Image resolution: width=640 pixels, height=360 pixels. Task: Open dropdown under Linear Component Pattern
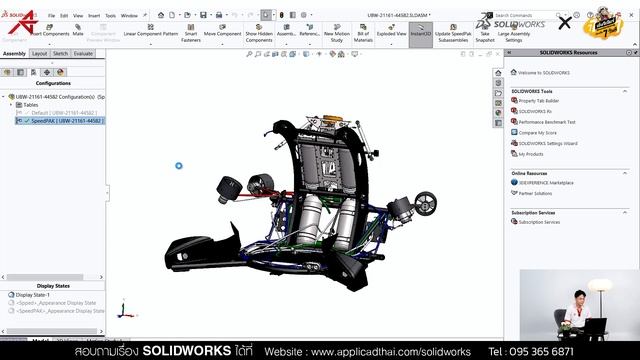[x=151, y=44]
